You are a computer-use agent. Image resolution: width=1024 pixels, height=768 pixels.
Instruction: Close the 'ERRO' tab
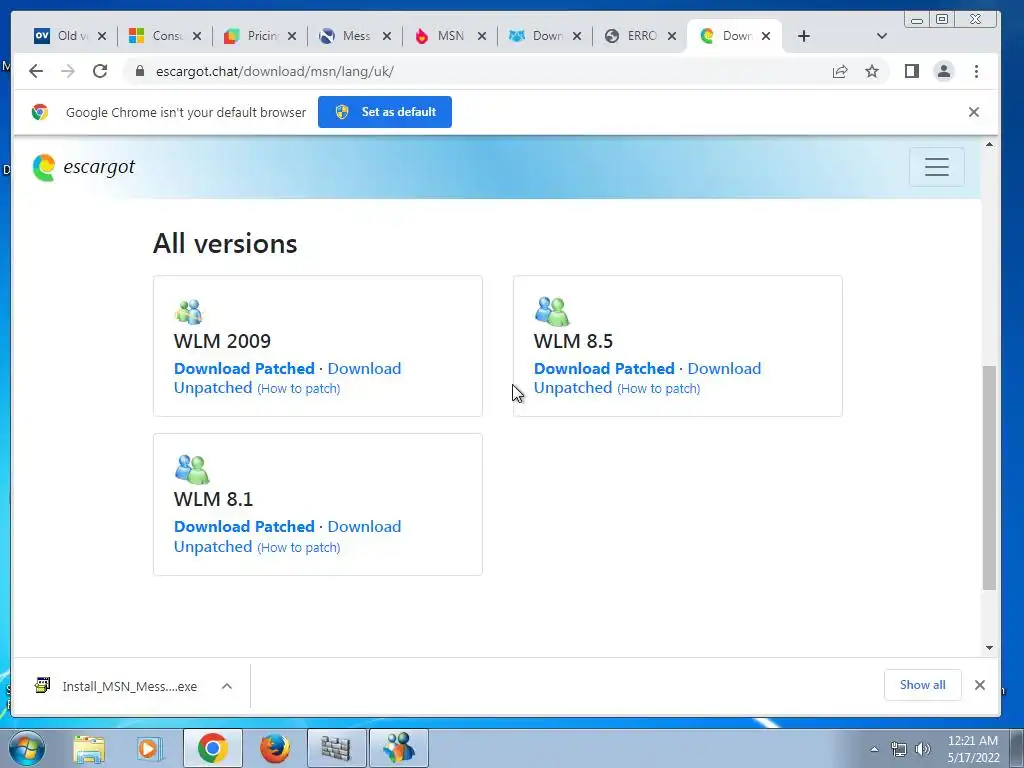point(672,36)
